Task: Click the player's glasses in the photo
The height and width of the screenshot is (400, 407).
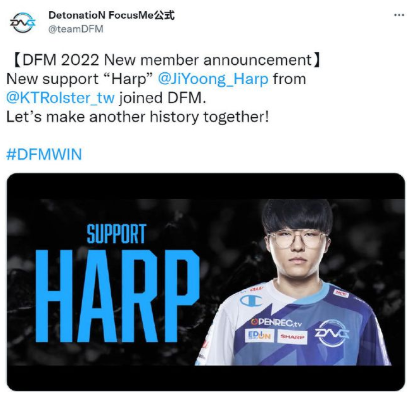Action: (x=296, y=238)
